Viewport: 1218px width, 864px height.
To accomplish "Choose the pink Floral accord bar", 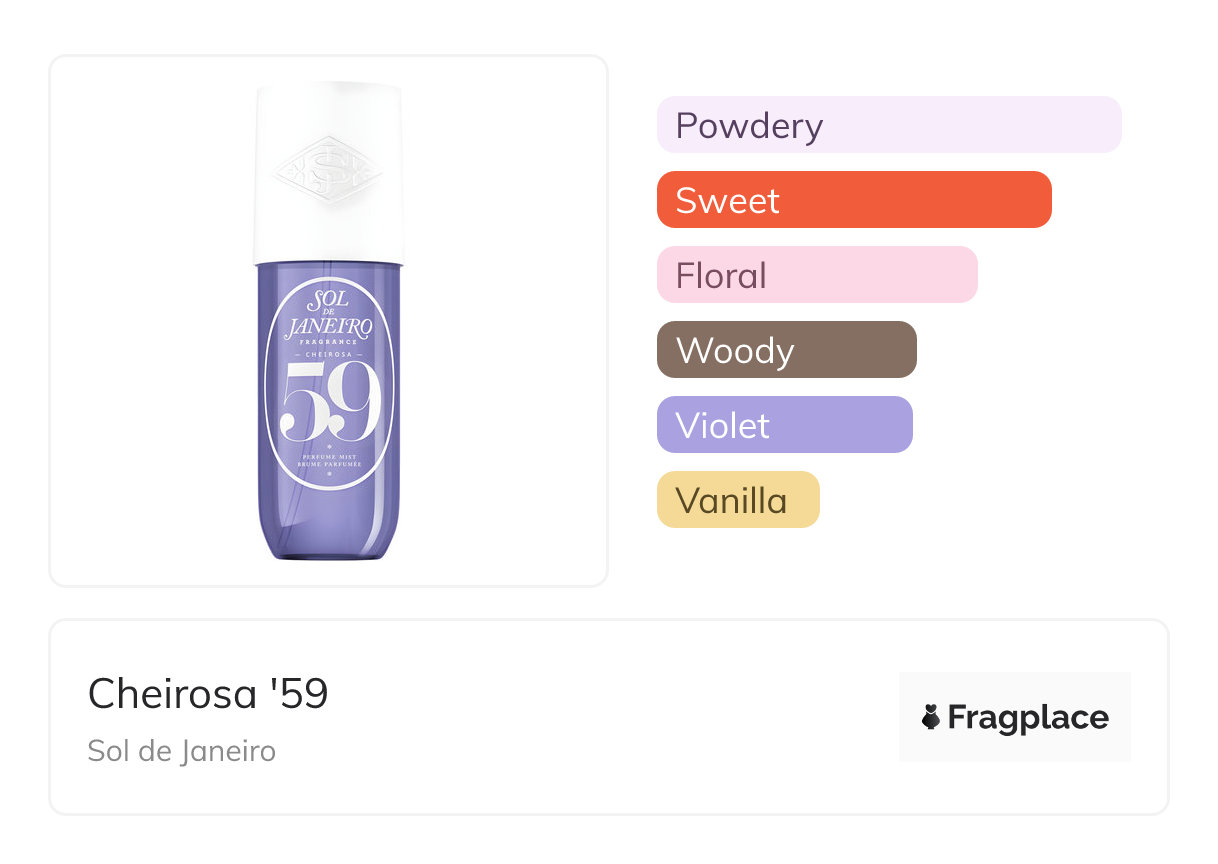I will [816, 275].
